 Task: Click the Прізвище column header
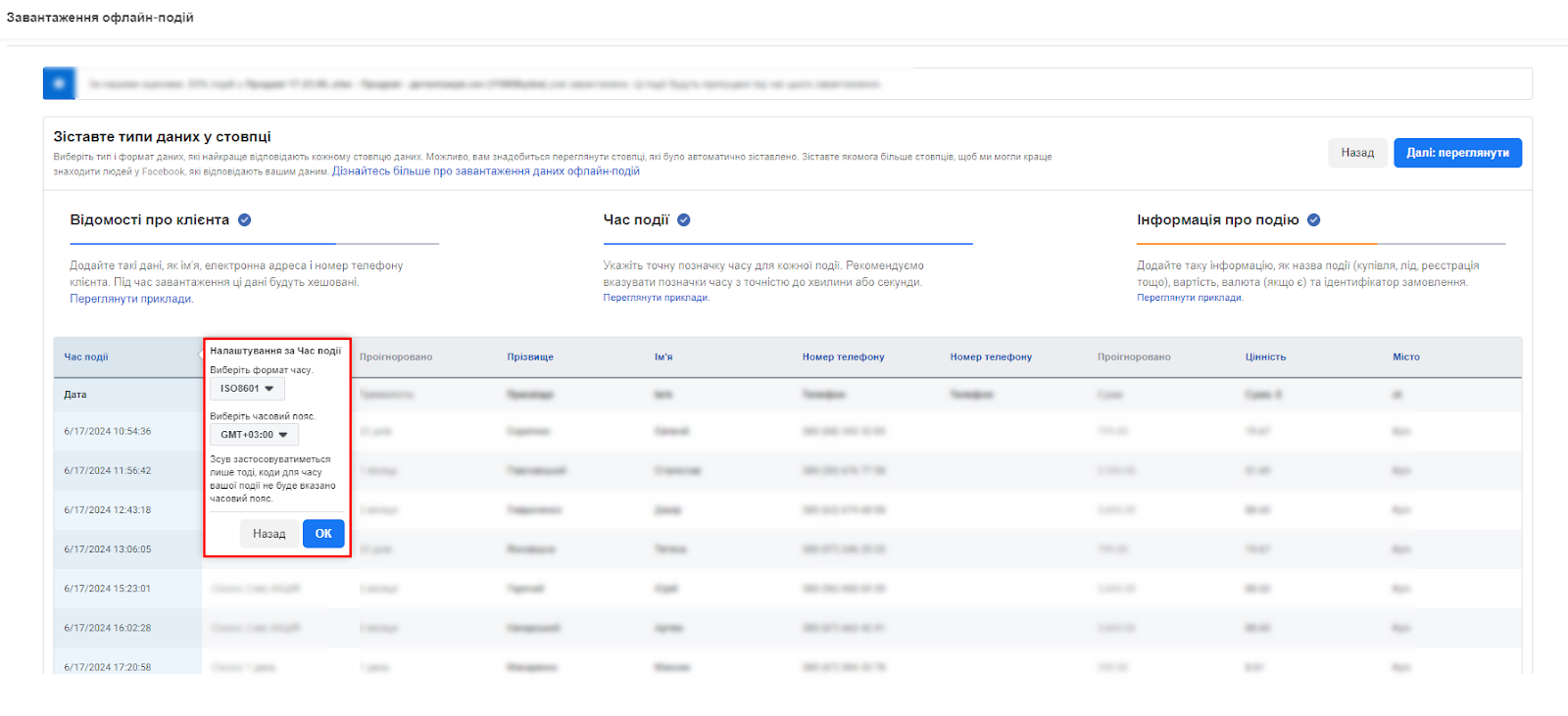click(530, 358)
